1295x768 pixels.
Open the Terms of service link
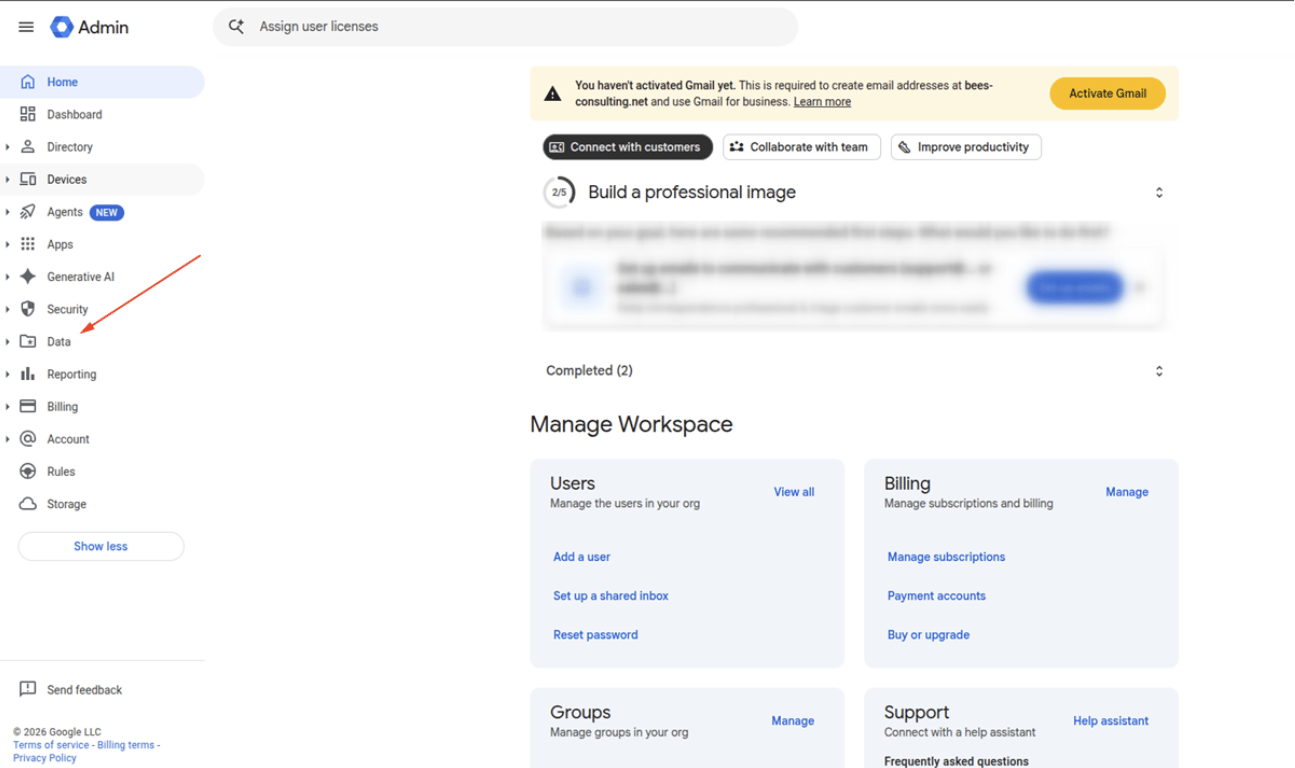click(51, 745)
